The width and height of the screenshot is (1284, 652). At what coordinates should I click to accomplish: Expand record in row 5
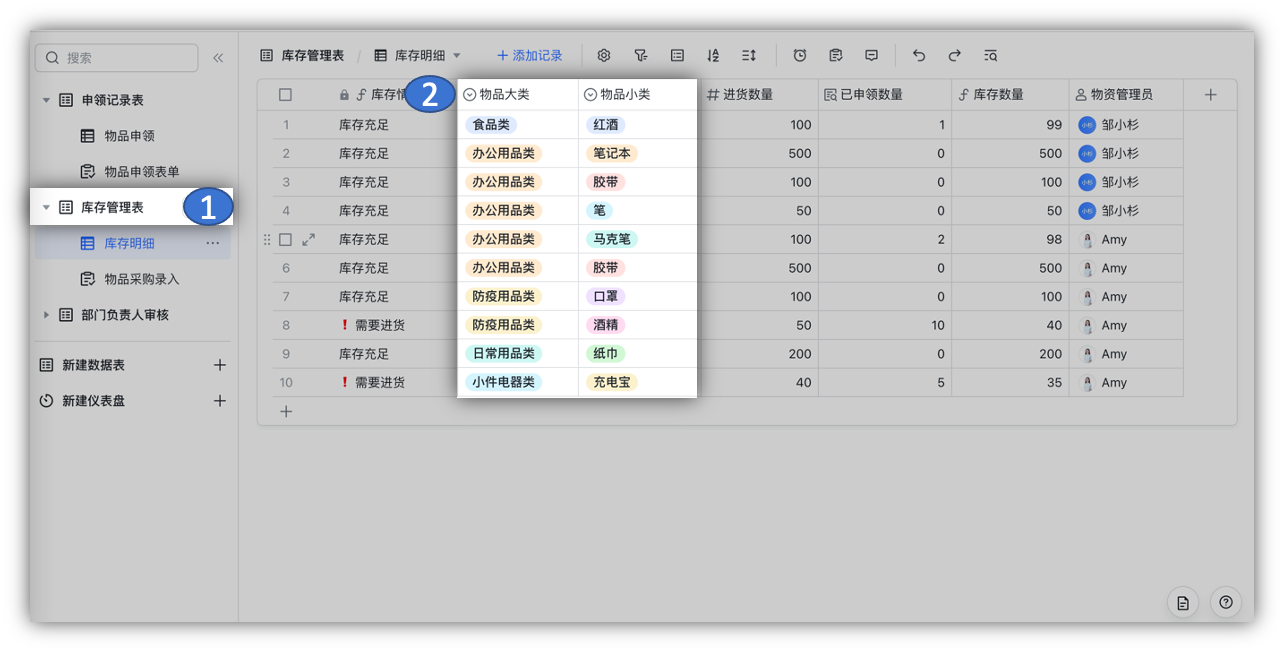click(x=308, y=240)
